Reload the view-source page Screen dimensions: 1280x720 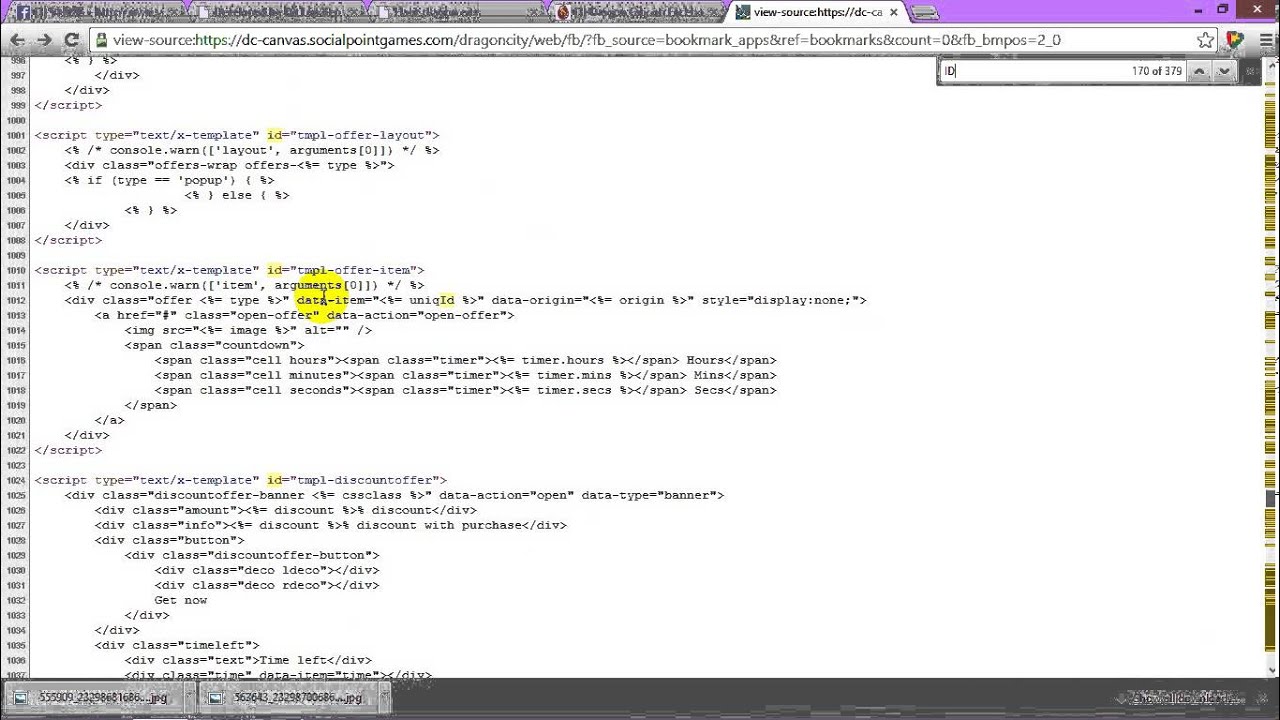point(71,40)
